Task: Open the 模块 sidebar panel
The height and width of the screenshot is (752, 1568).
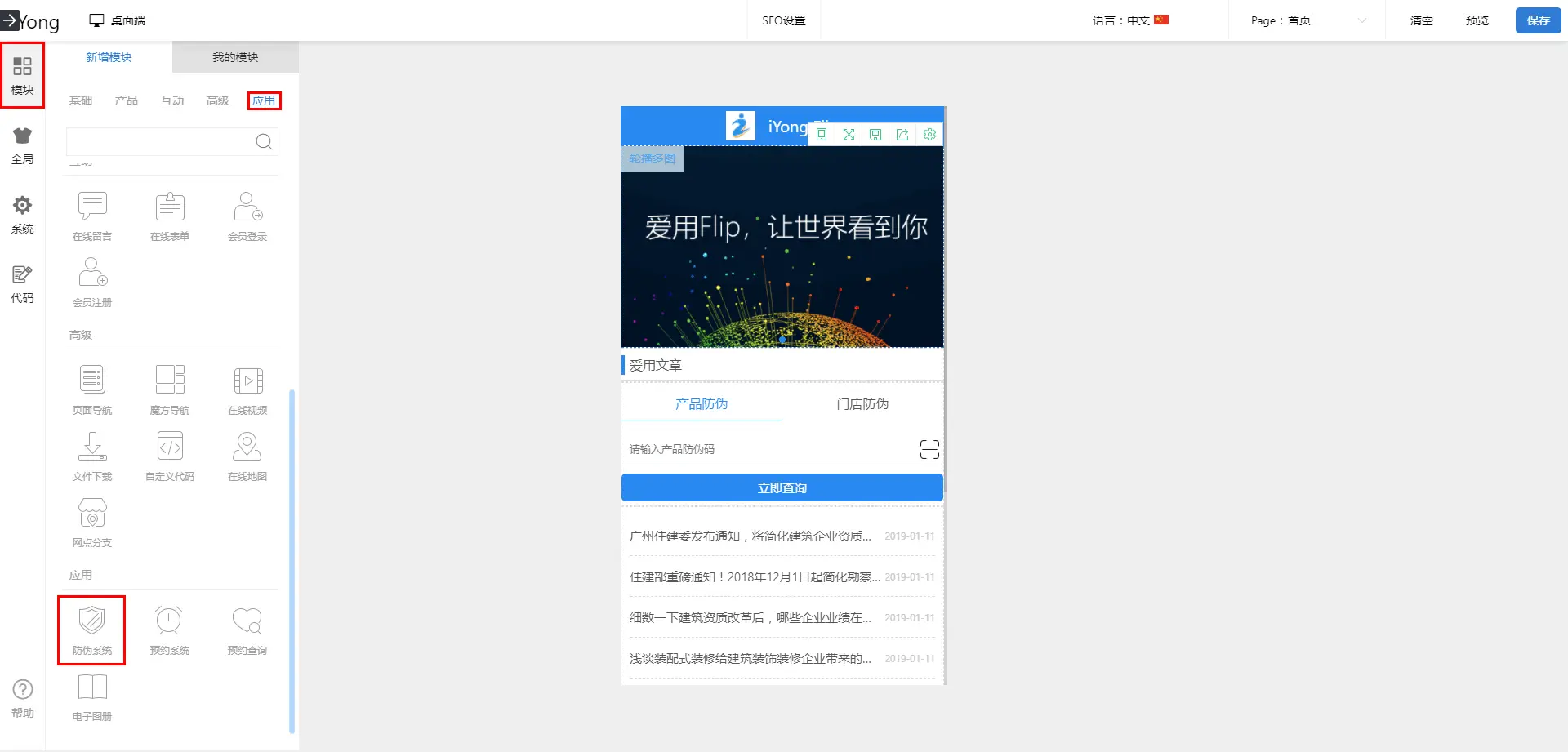Action: 22,75
